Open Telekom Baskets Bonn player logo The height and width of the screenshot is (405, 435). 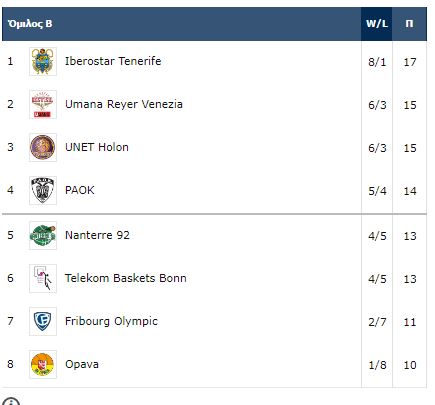[x=43, y=278]
